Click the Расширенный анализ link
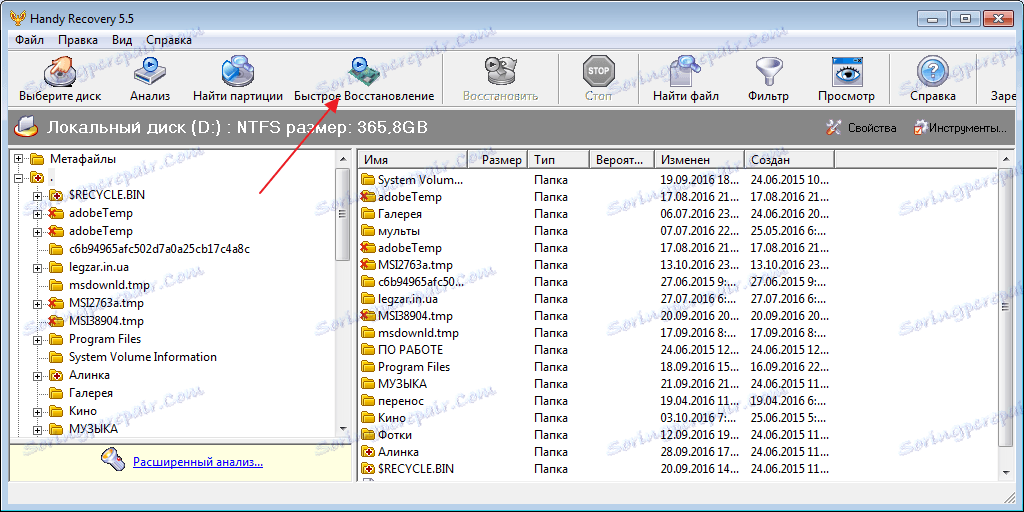This screenshot has height=512, width=1024. [x=198, y=462]
